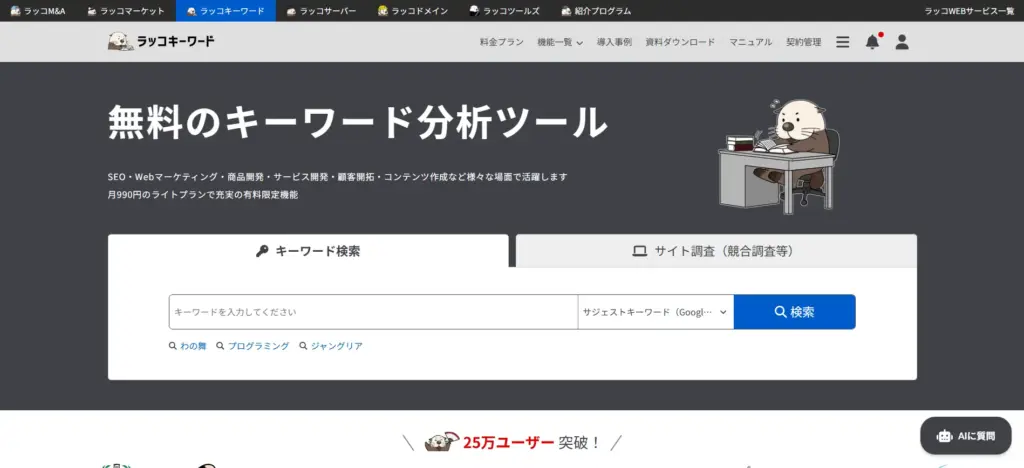This screenshot has height=468, width=1024.
Task: Open ラッコマーケット in the top bar
Action: coord(127,11)
